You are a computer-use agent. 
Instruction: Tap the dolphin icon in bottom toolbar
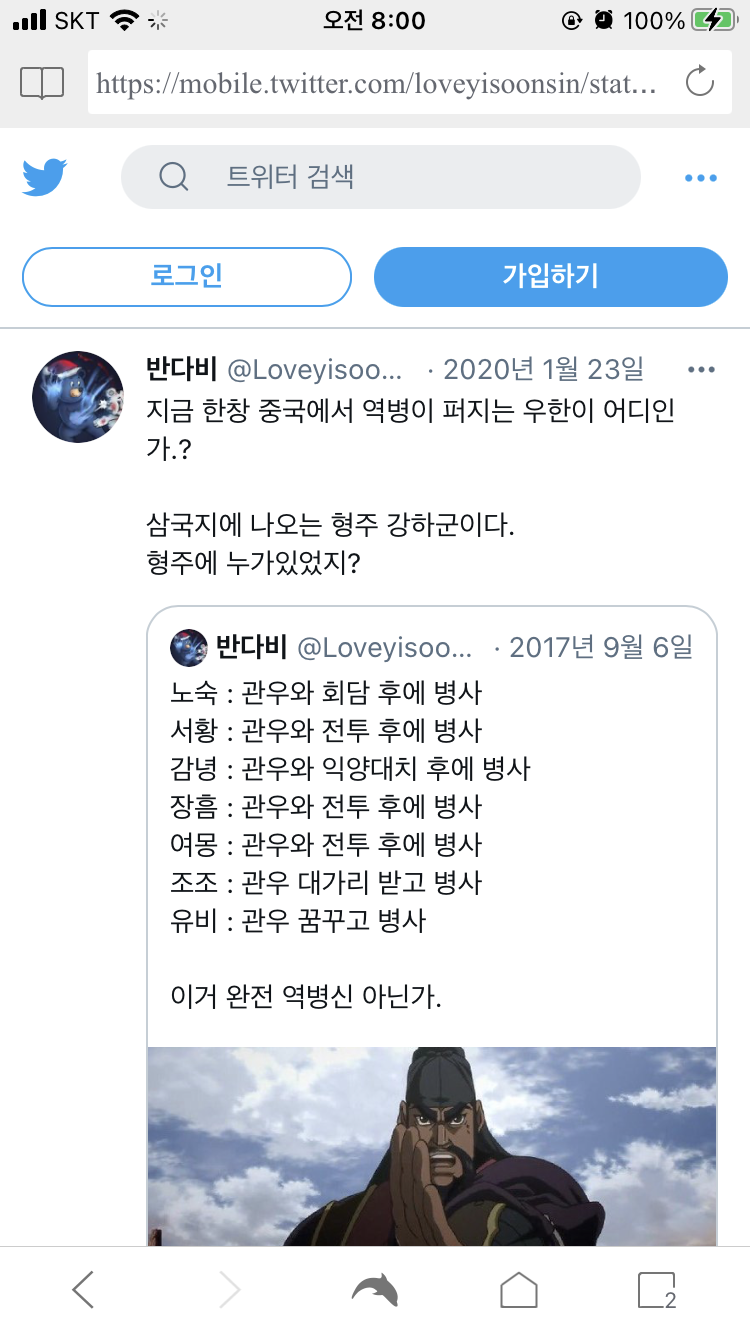click(x=375, y=1290)
